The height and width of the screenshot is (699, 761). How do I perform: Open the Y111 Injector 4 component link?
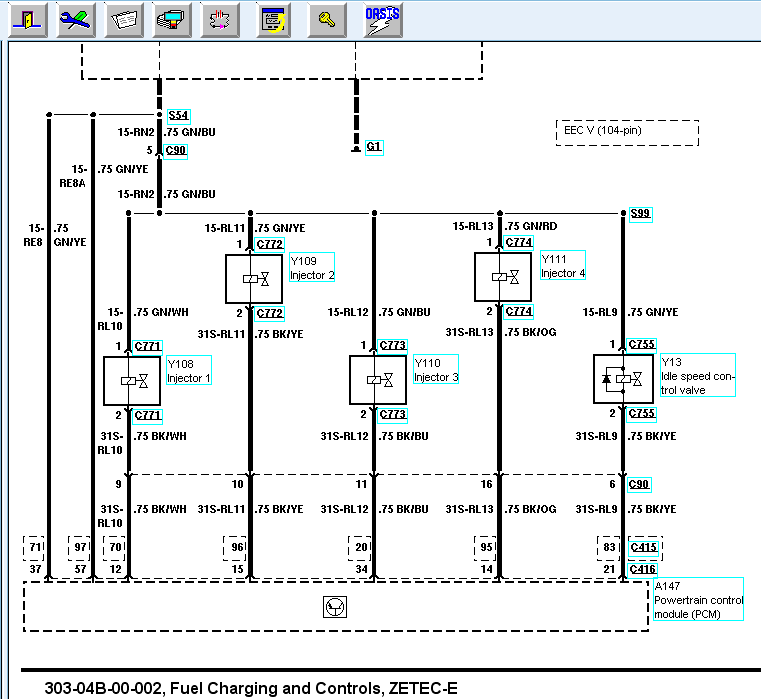tap(563, 266)
